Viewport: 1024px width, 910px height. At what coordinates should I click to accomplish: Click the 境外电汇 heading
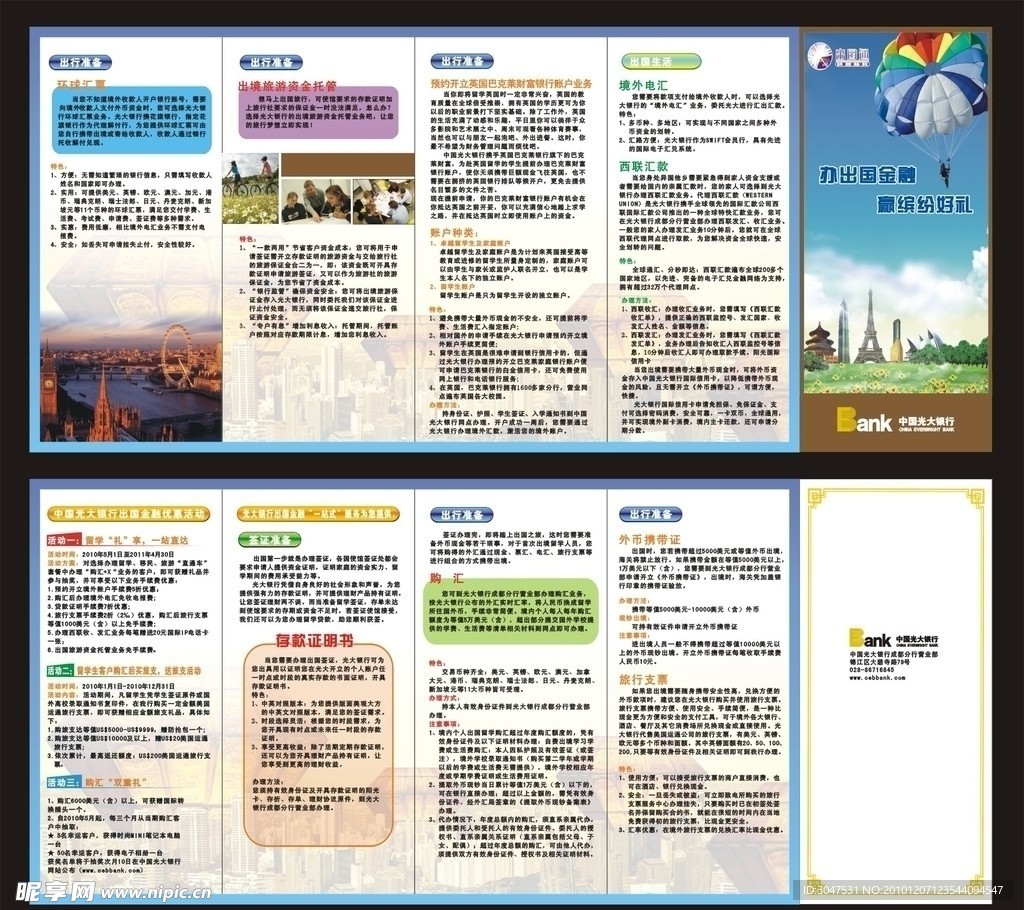pos(643,85)
